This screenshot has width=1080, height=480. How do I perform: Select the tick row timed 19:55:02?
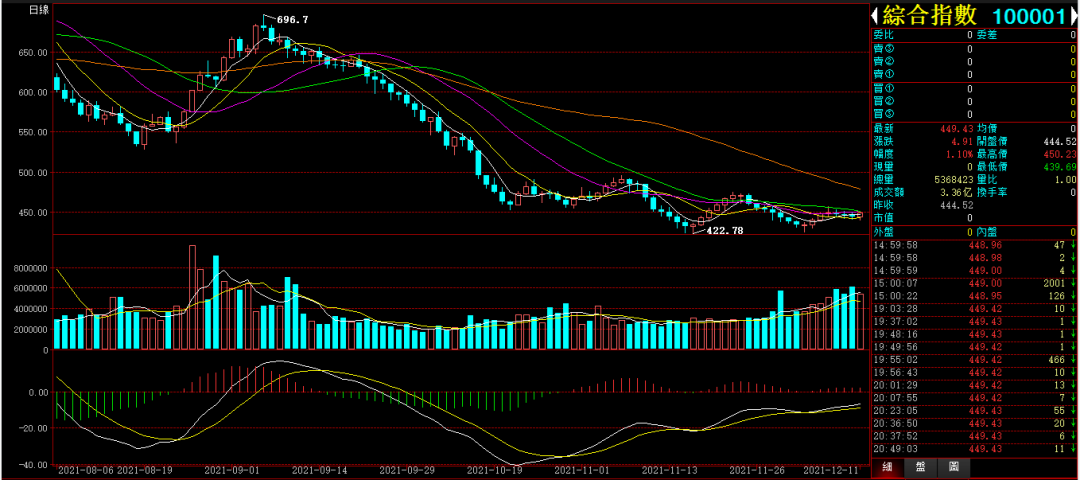coord(975,359)
